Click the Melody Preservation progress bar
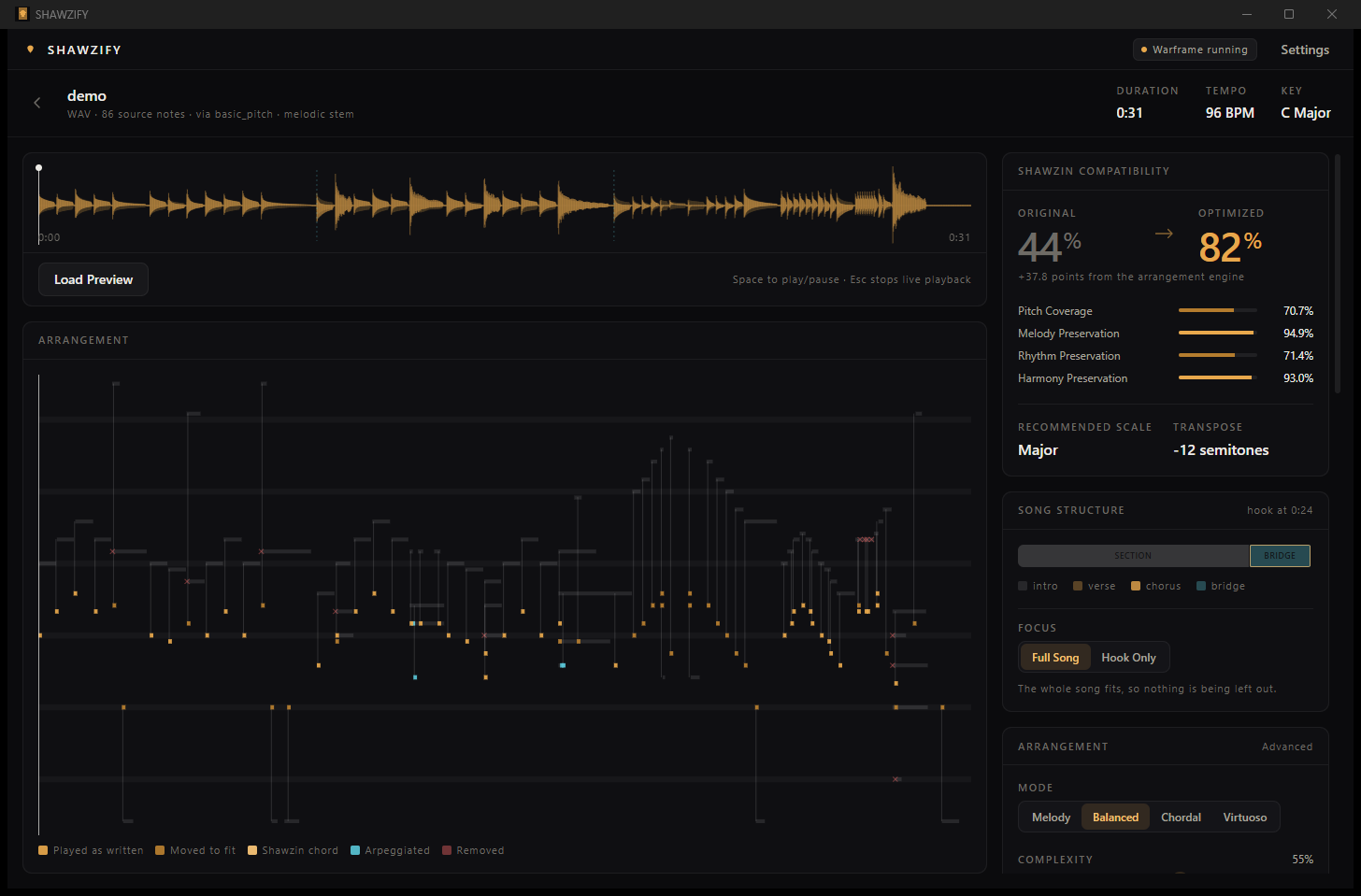This screenshot has height=896, width=1361. (x=1217, y=333)
